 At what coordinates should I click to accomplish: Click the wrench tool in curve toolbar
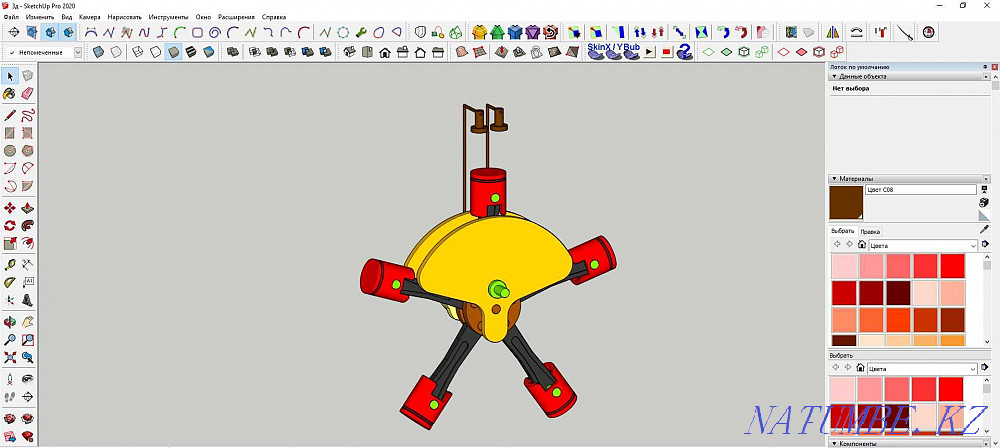coord(361,31)
